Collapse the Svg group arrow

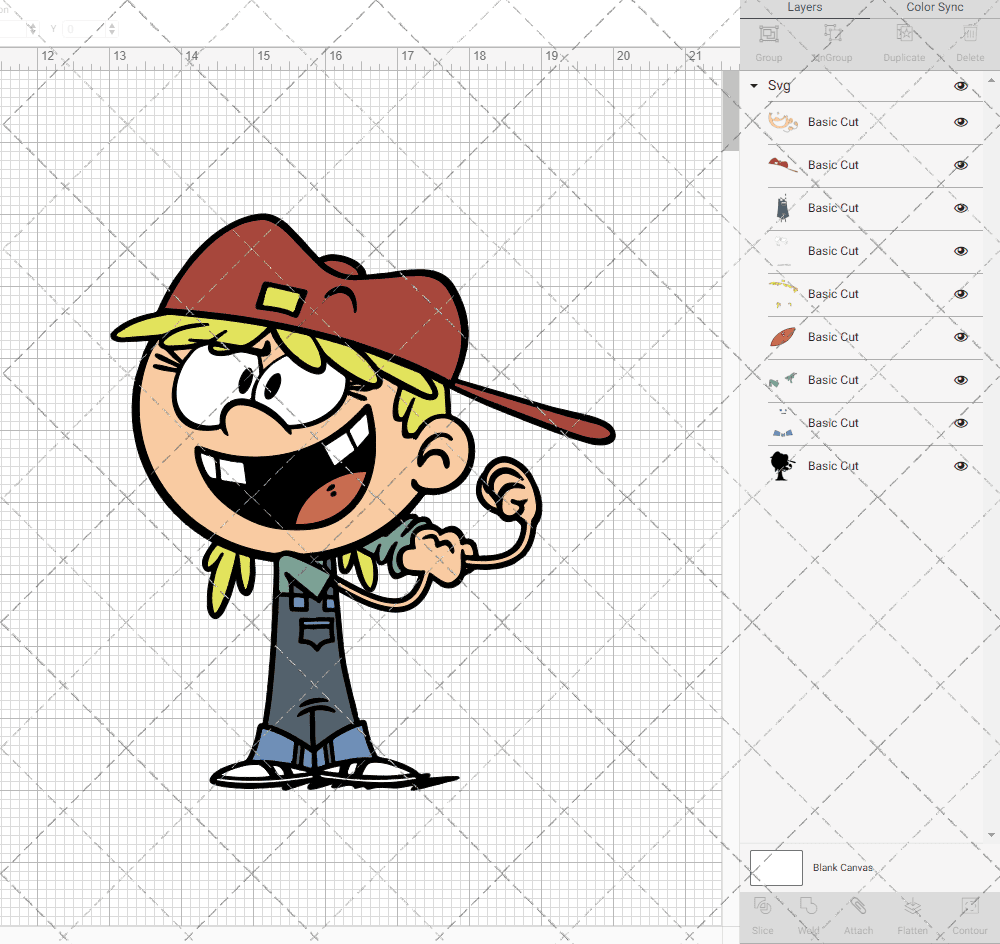coord(754,85)
